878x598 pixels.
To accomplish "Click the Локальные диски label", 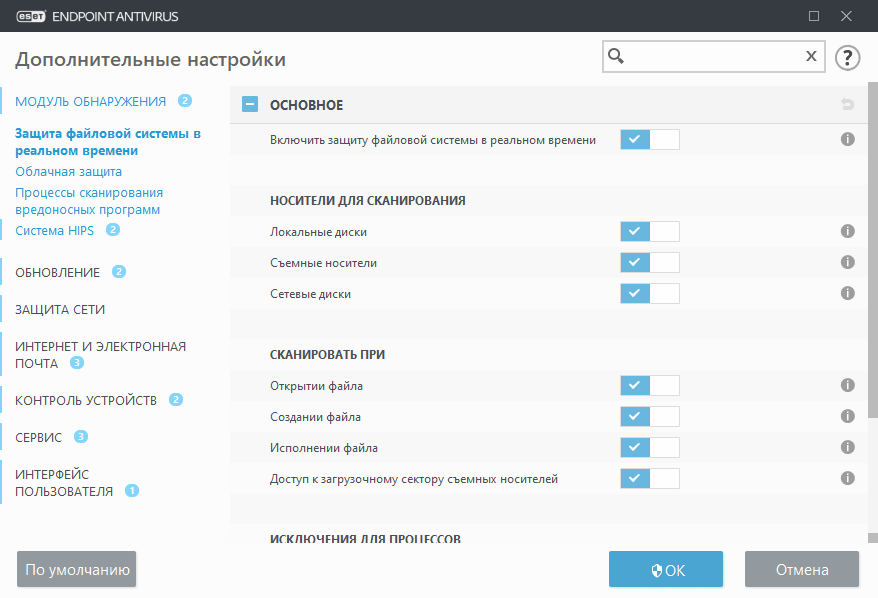I will pos(318,232).
